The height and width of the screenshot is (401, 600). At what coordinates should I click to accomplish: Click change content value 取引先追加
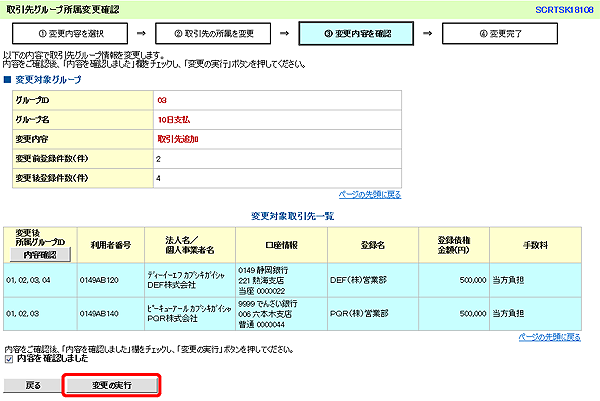click(x=178, y=139)
